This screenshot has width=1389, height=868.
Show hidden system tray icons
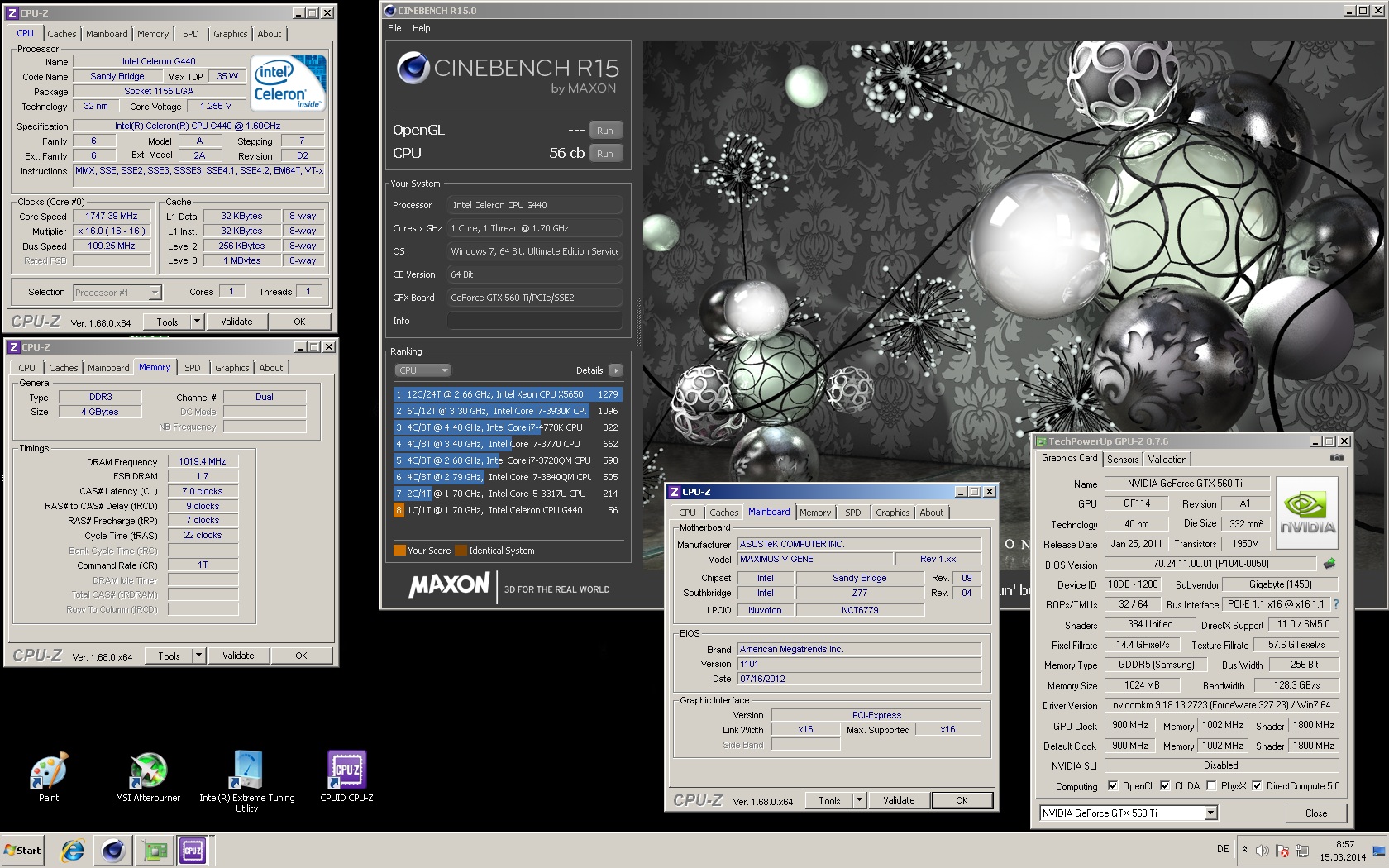(x=1244, y=850)
